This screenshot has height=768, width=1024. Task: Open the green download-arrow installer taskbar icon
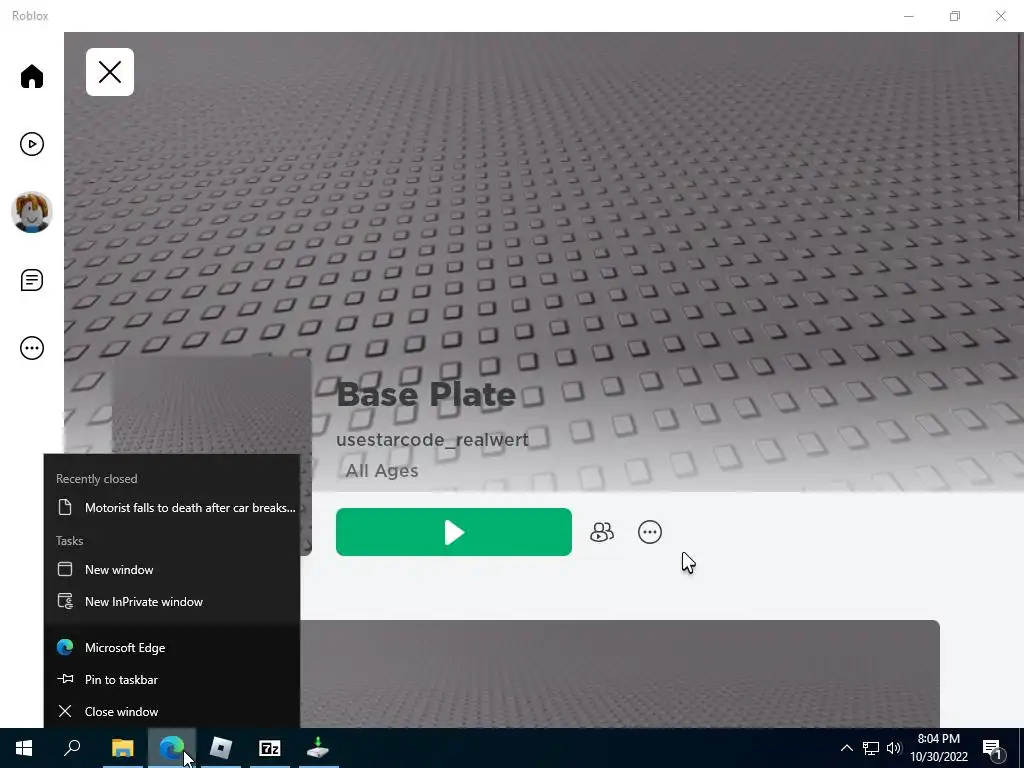(318, 748)
